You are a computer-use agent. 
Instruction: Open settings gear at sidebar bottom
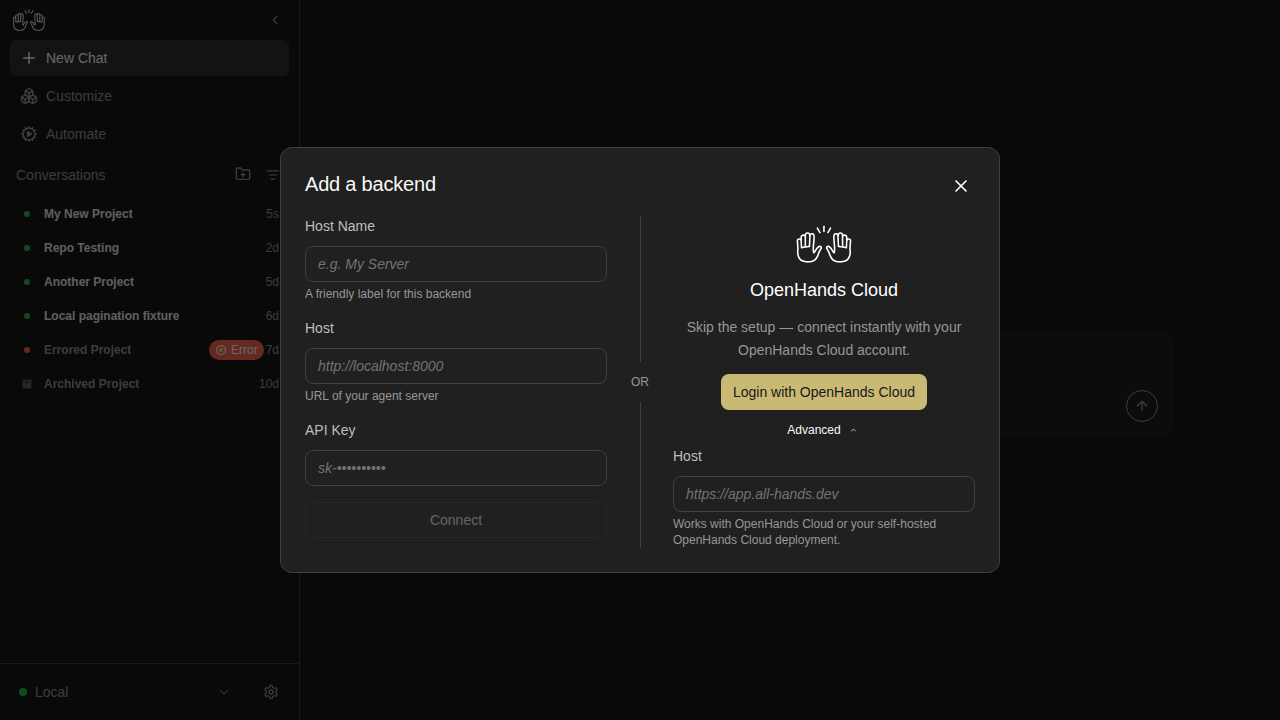coord(271,692)
